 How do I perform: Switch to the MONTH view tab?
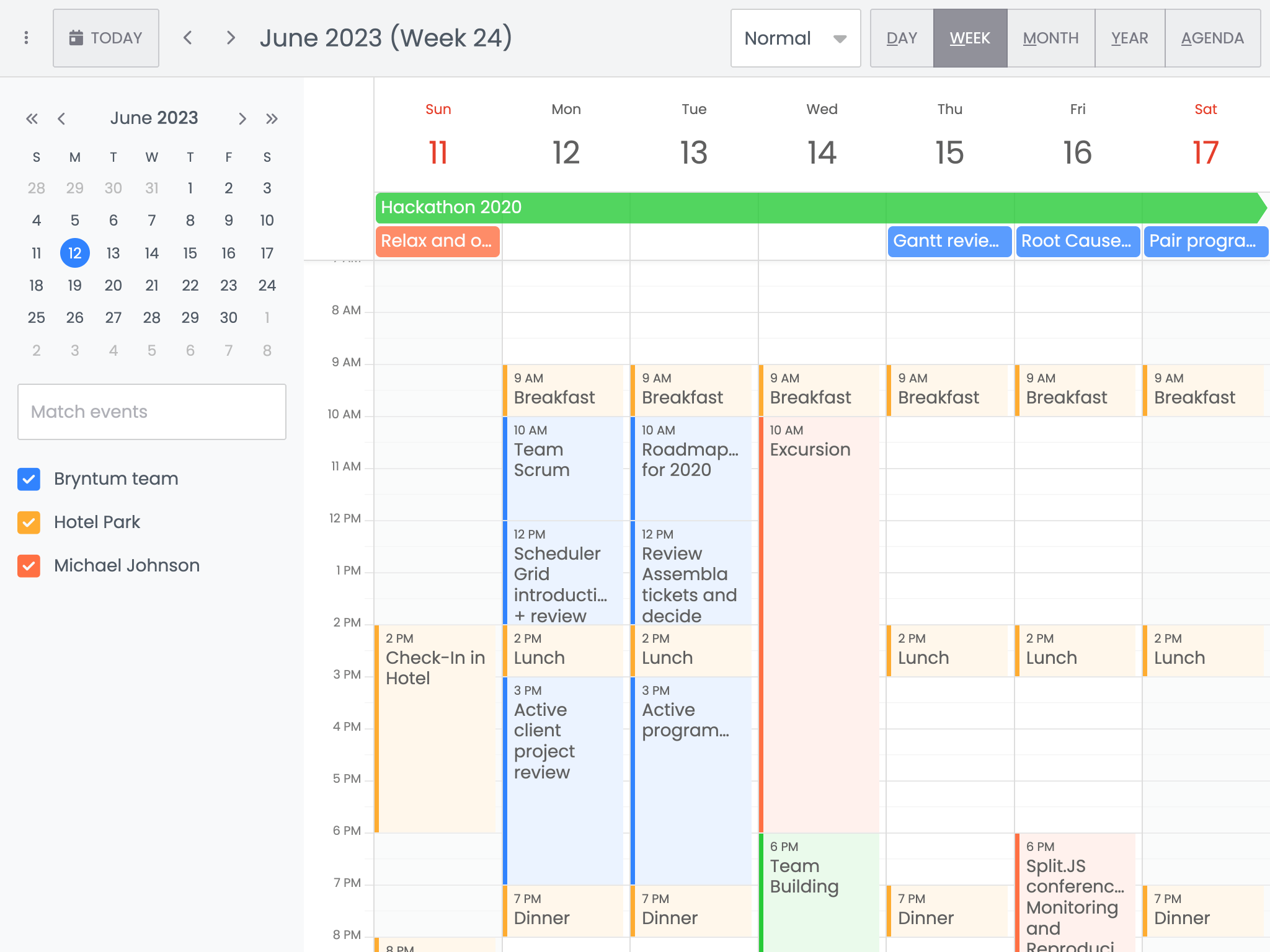click(x=1050, y=38)
